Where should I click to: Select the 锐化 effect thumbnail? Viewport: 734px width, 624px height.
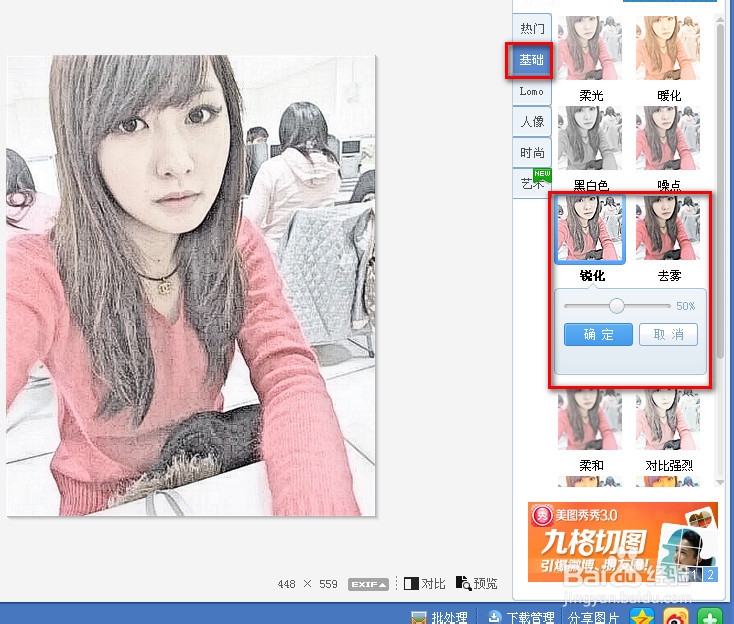590,228
